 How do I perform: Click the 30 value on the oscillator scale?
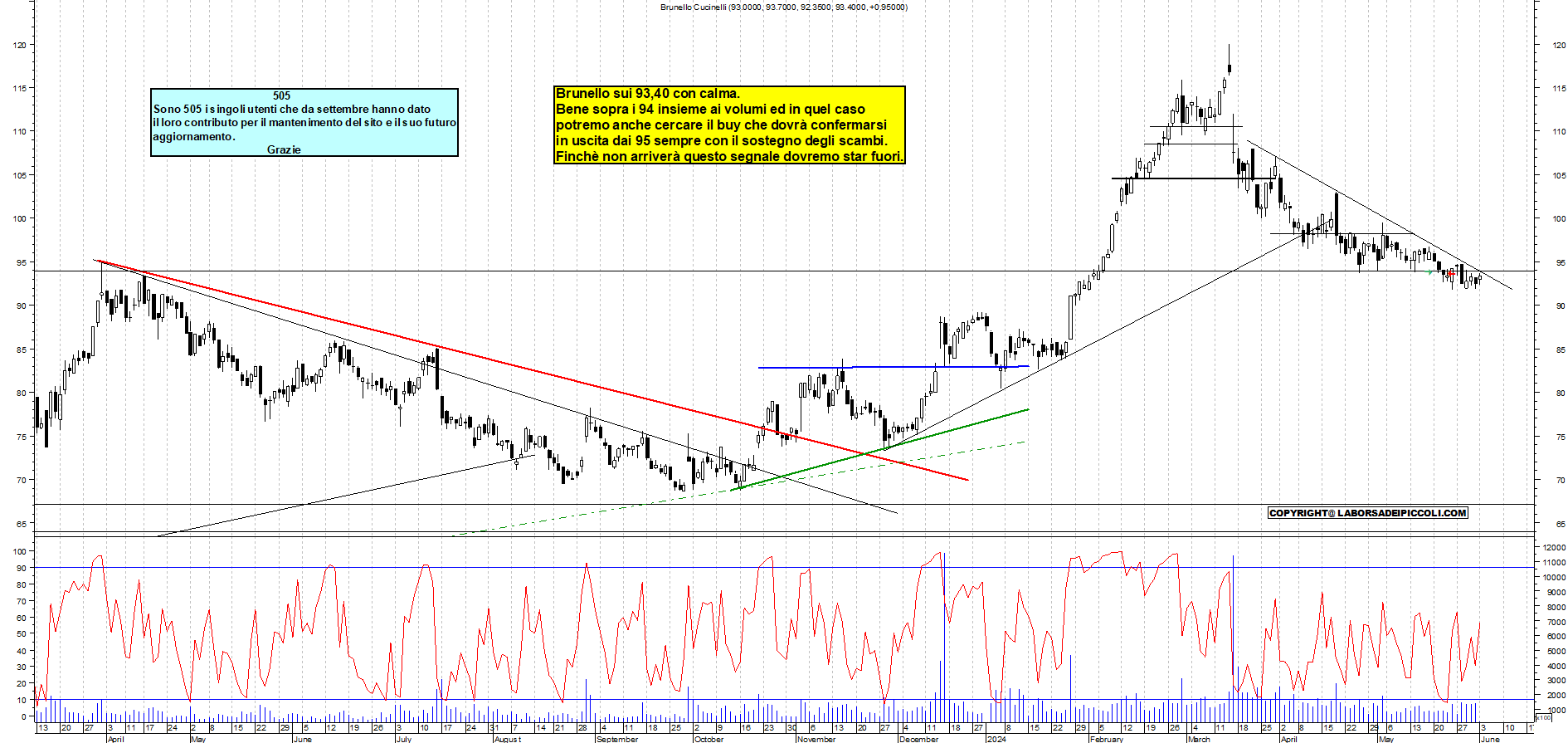(x=21, y=667)
